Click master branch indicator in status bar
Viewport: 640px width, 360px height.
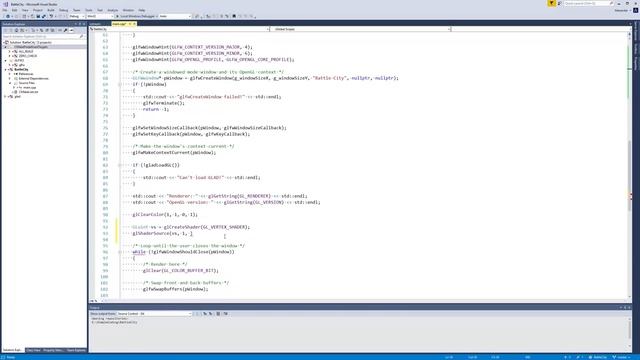pyautogui.click(x=622, y=357)
